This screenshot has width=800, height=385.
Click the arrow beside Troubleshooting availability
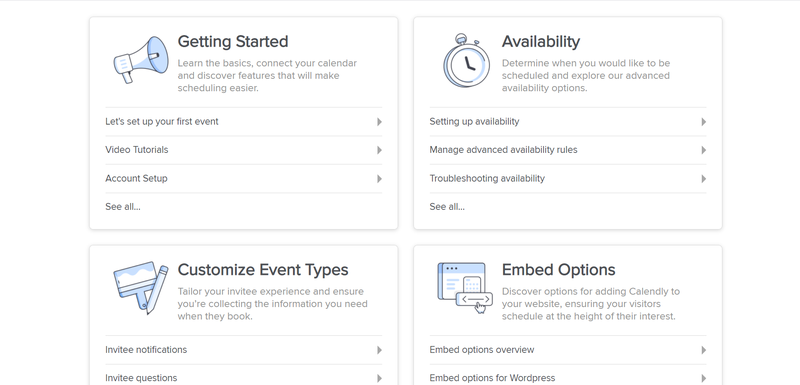click(704, 178)
